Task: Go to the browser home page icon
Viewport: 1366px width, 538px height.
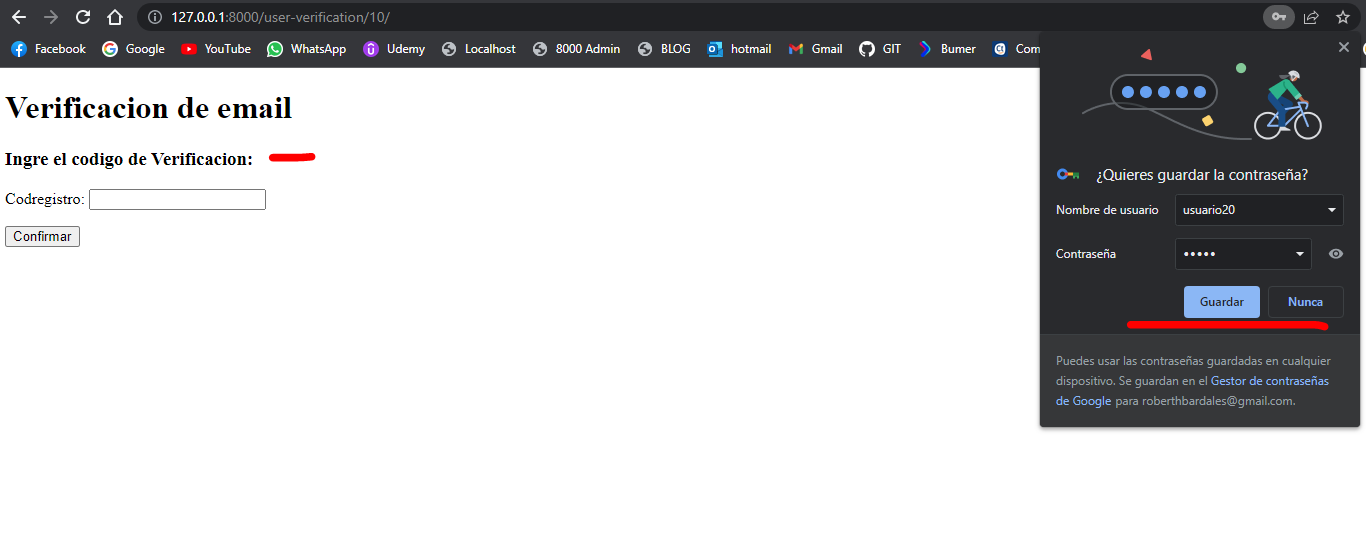Action: tap(115, 17)
